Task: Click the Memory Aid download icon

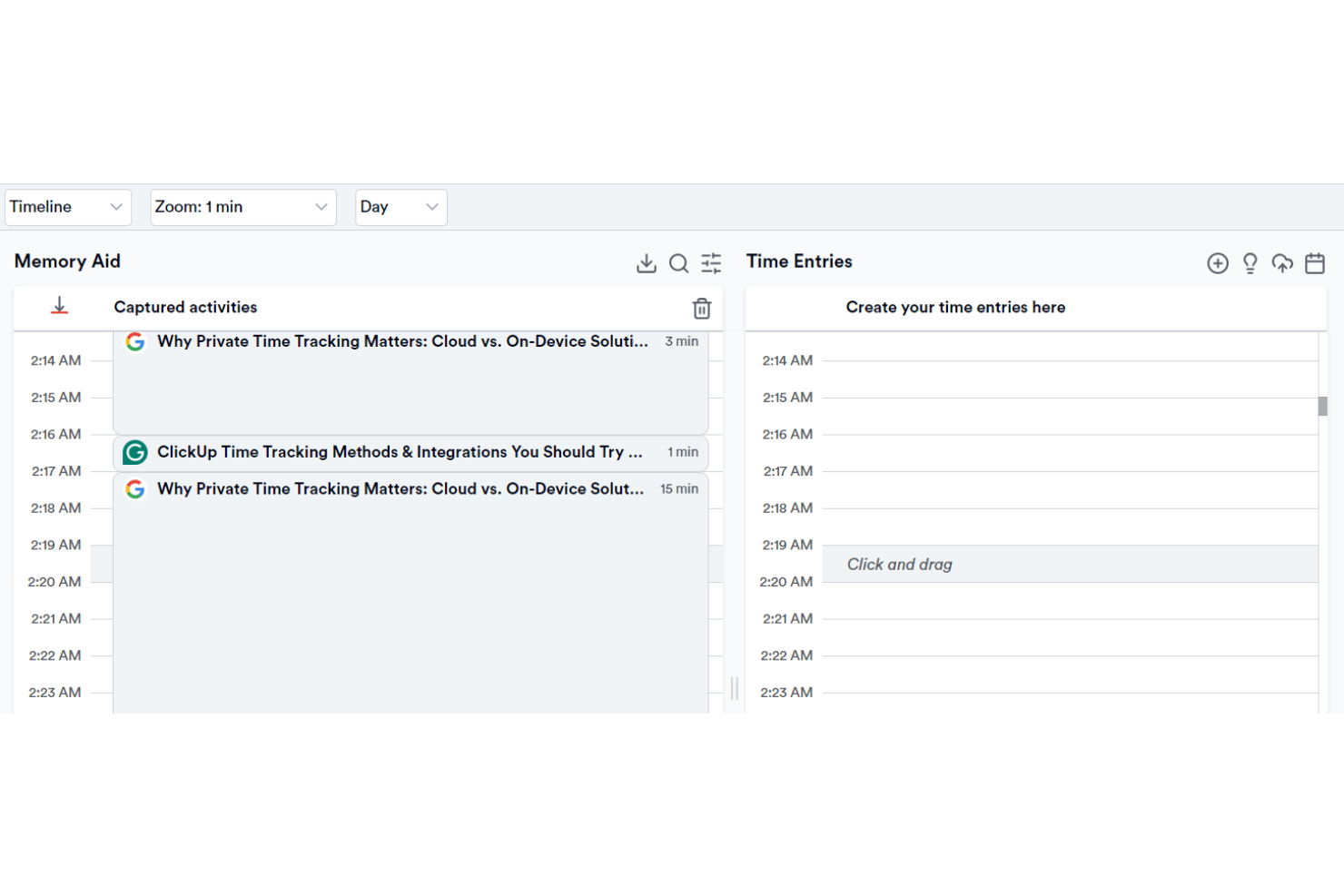Action: (x=647, y=263)
